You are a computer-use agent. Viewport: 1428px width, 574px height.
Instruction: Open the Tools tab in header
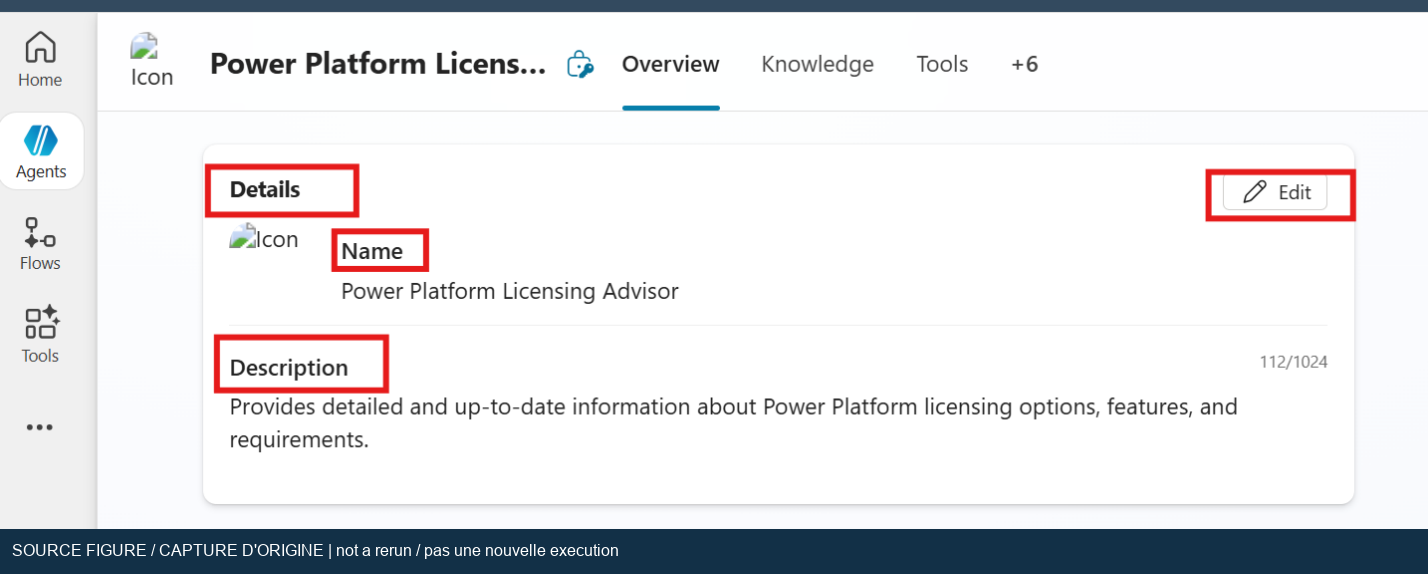pyautogui.click(x=942, y=65)
